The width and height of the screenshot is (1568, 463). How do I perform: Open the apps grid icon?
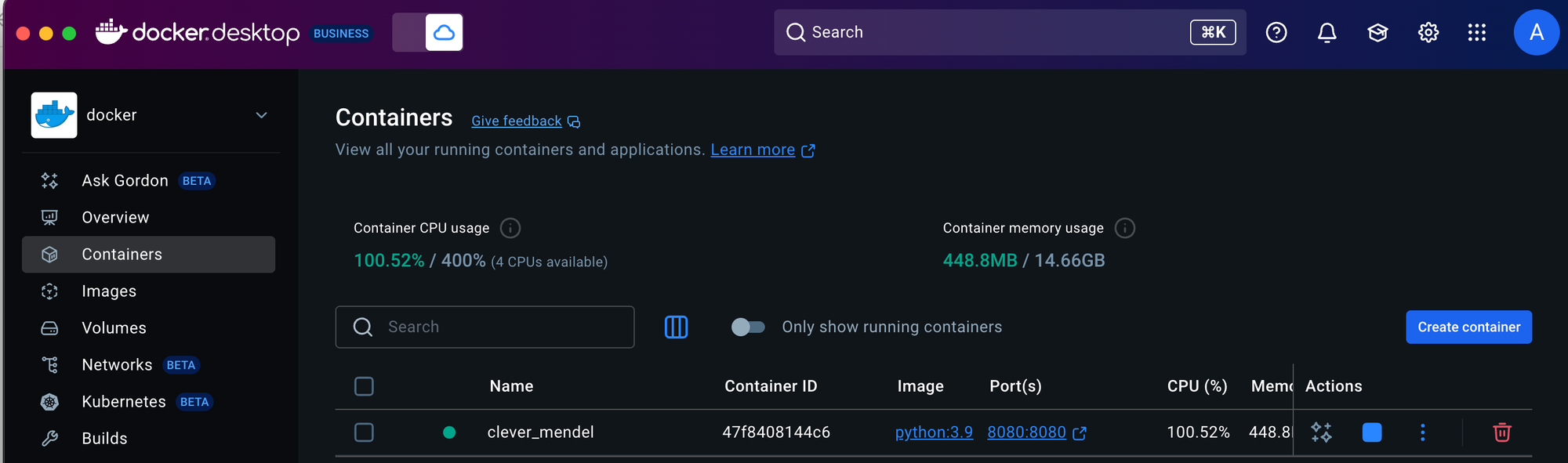1477,32
